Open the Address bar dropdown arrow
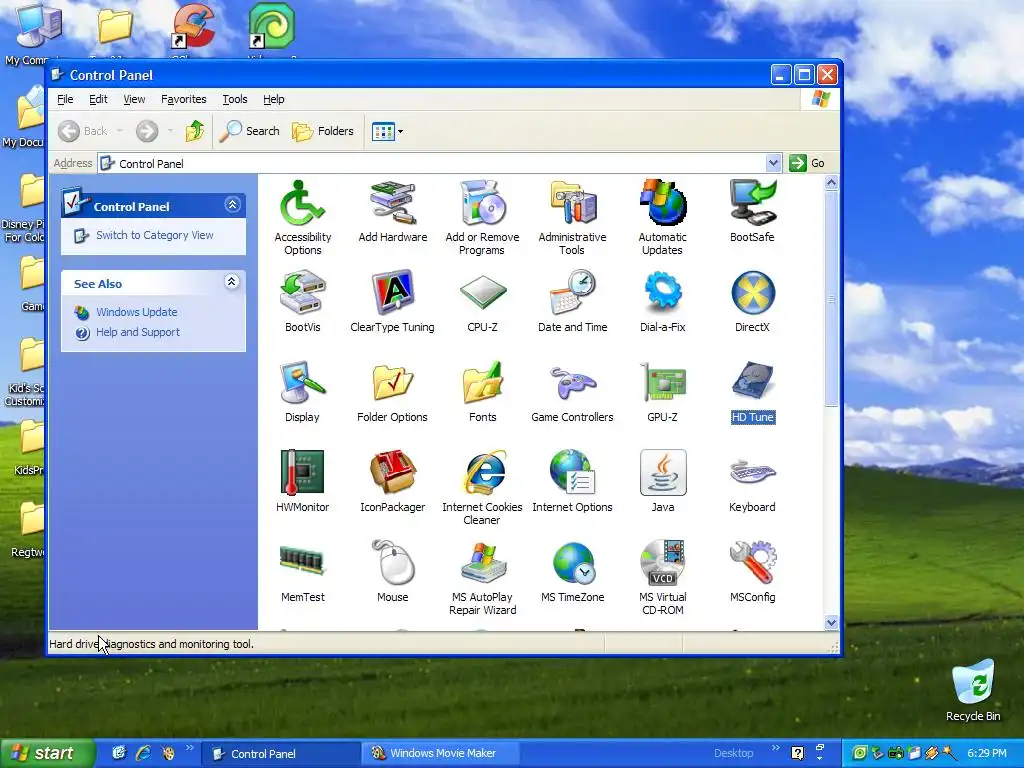The height and width of the screenshot is (768, 1024). (x=773, y=163)
